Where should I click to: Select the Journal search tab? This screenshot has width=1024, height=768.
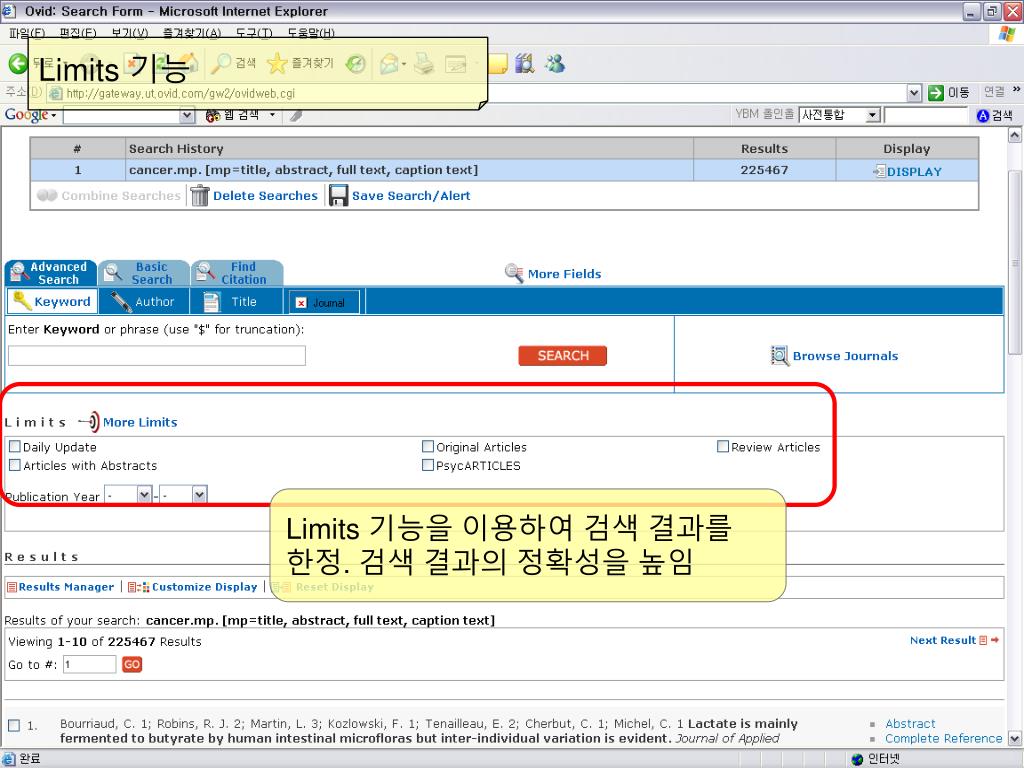(324, 302)
